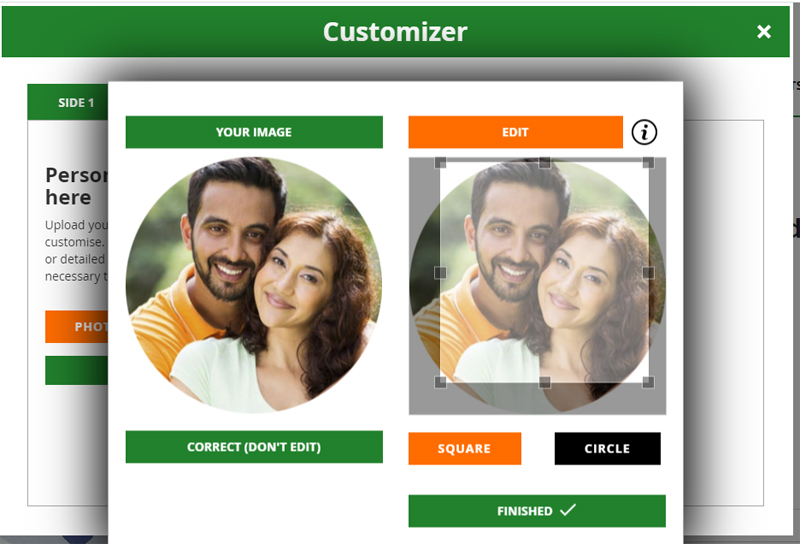
Task: Select the CIRCLE crop shape
Action: point(607,449)
